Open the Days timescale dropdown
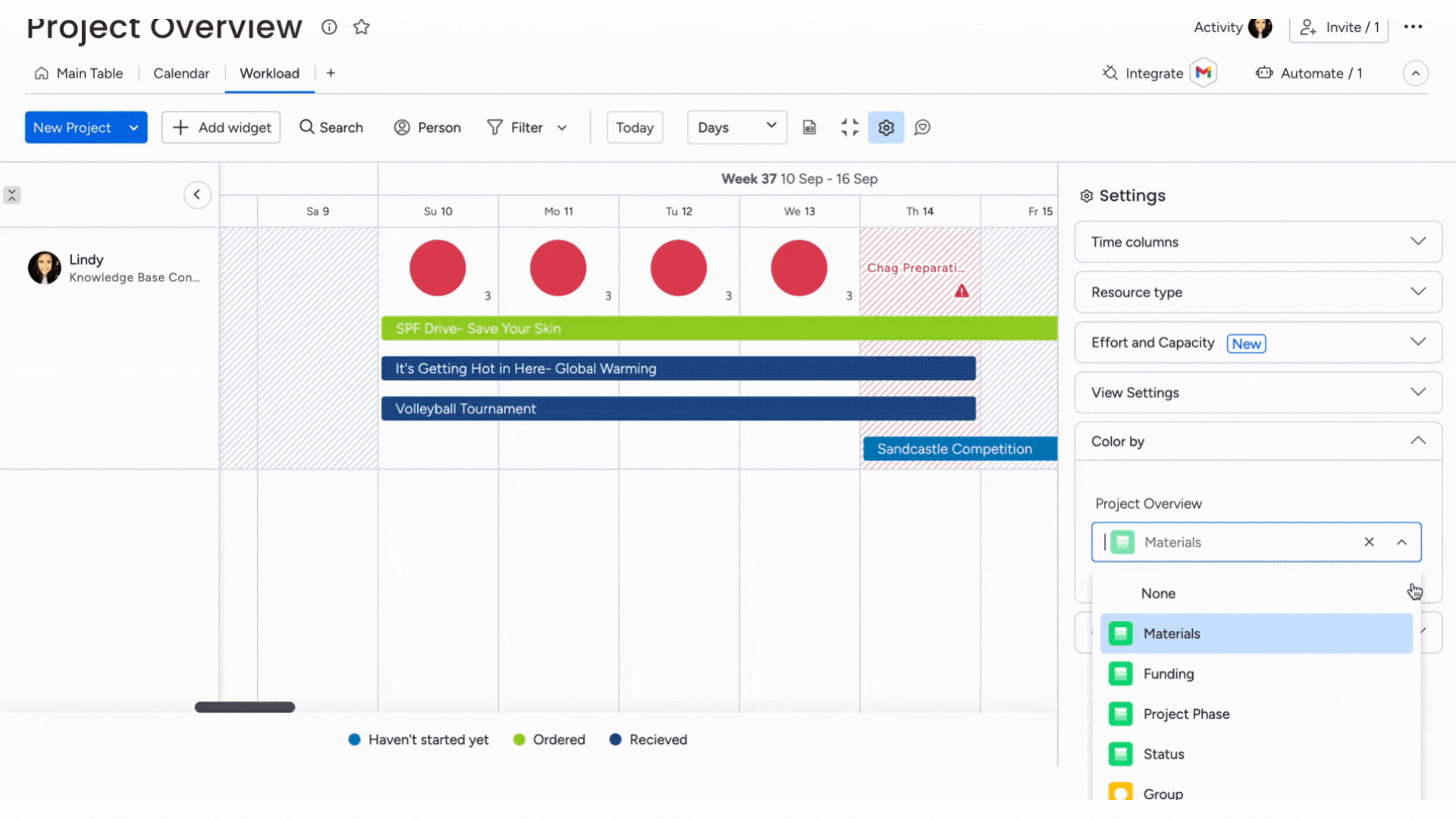Image resolution: width=1456 pixels, height=819 pixels. point(736,127)
